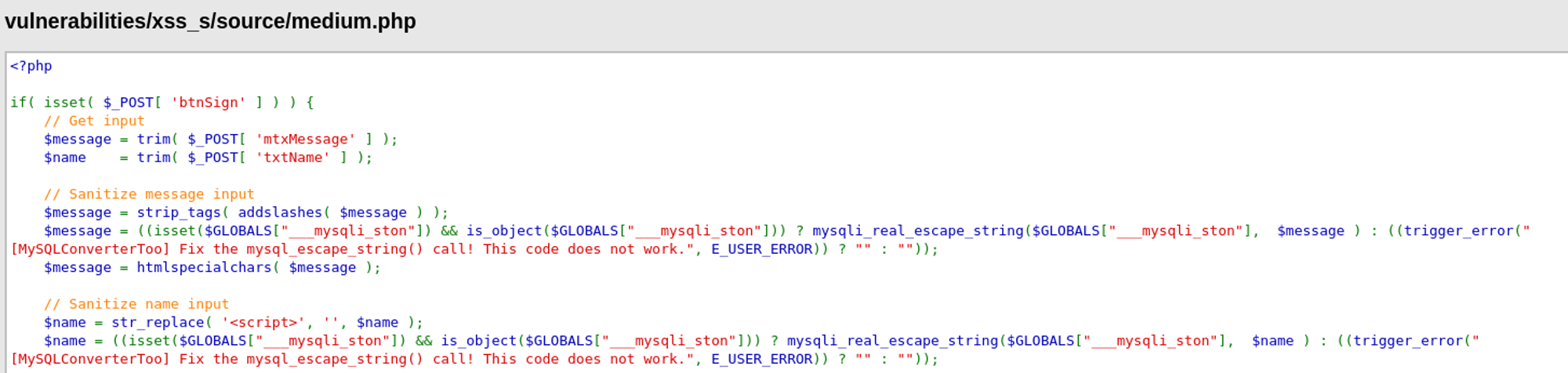Click the file path heading vulnerabilities/xss_s/source/medium.php
Screen dimensions: 1568x373
click(x=210, y=21)
